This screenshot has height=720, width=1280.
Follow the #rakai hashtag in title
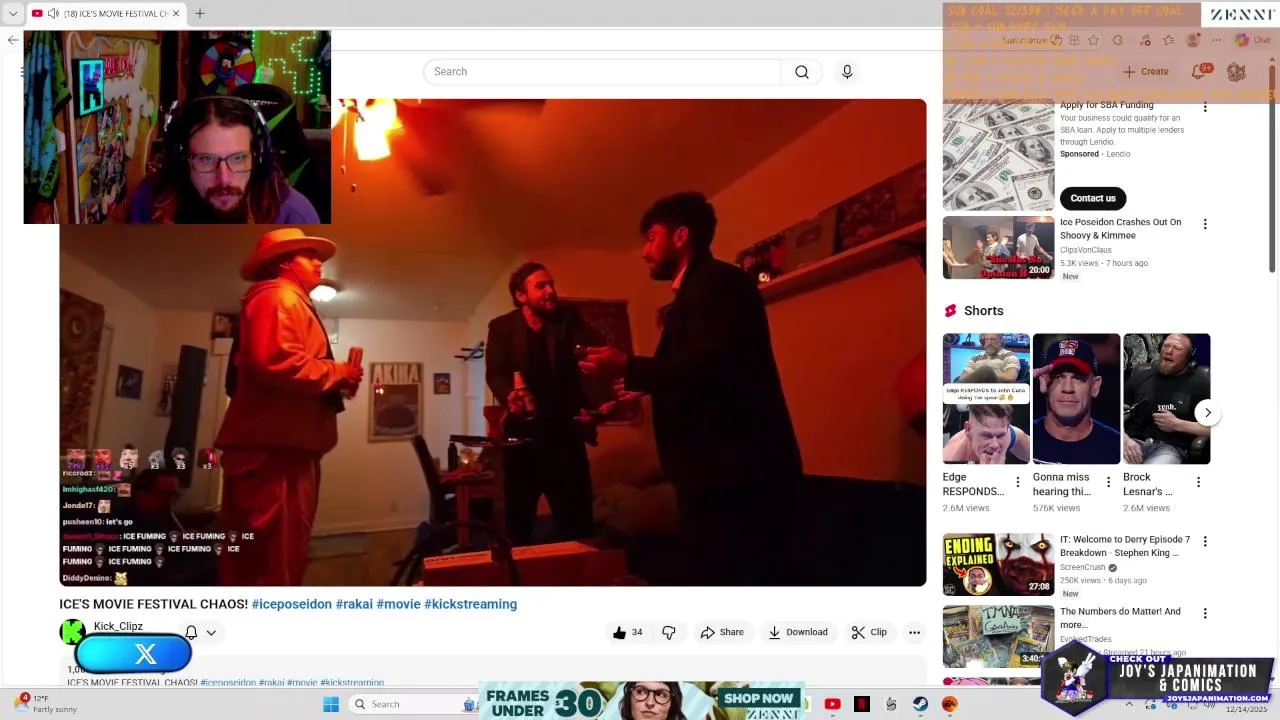(x=354, y=604)
